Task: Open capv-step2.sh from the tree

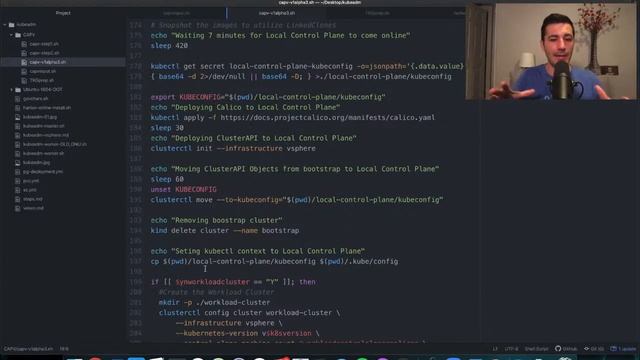Action: pyautogui.click(x=44, y=53)
